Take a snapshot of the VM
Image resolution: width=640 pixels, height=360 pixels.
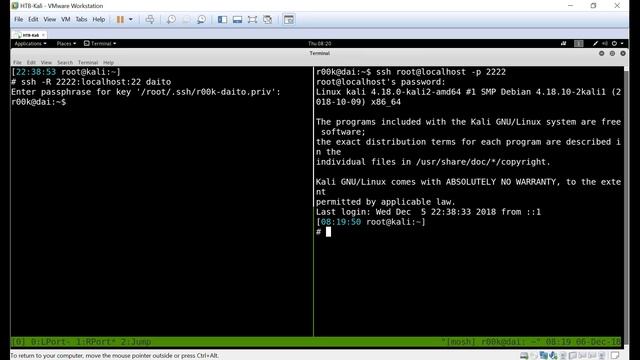click(x=171, y=19)
